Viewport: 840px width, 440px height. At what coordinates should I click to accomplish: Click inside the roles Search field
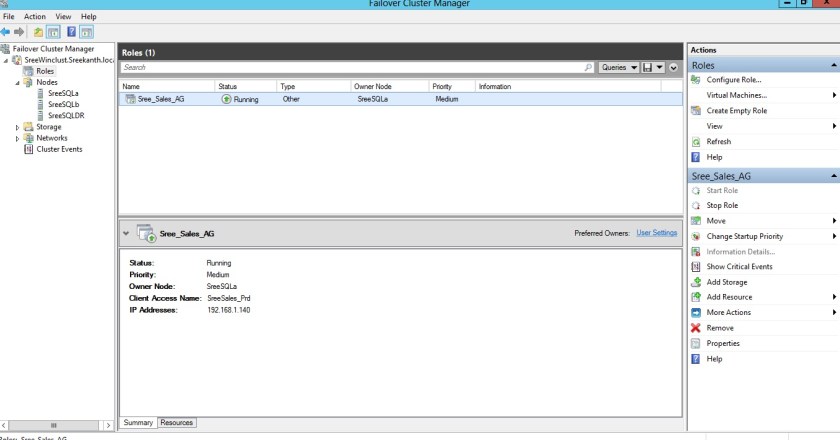[350, 67]
